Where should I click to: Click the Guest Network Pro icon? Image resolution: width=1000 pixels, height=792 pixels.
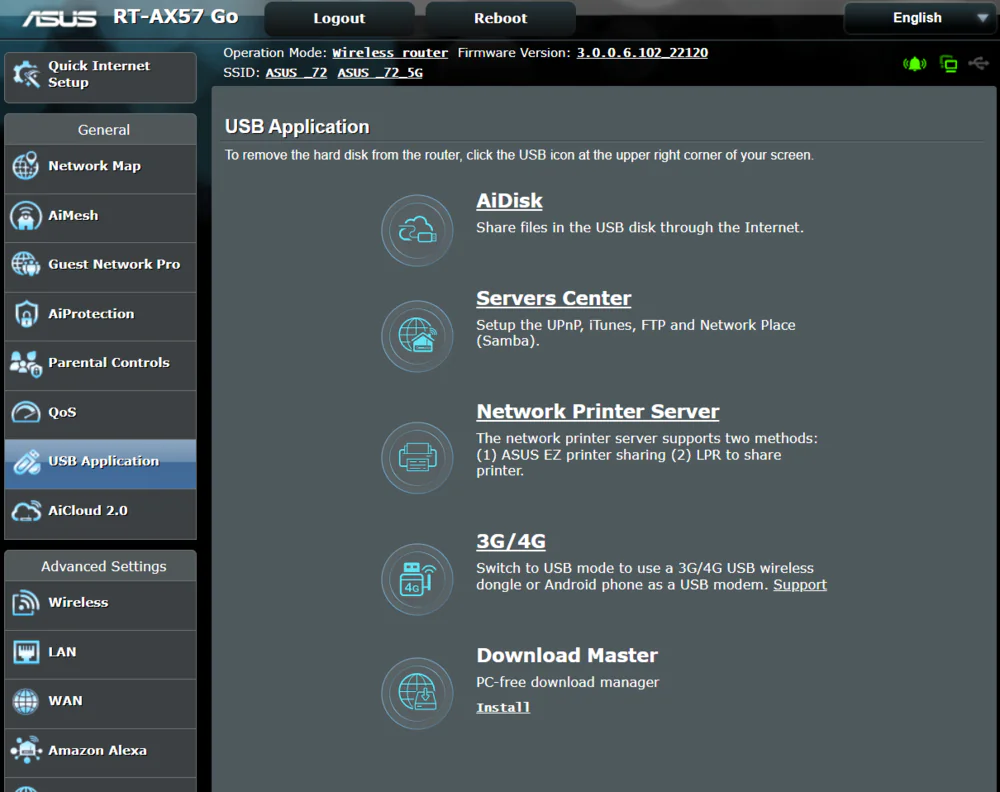click(x=26, y=264)
